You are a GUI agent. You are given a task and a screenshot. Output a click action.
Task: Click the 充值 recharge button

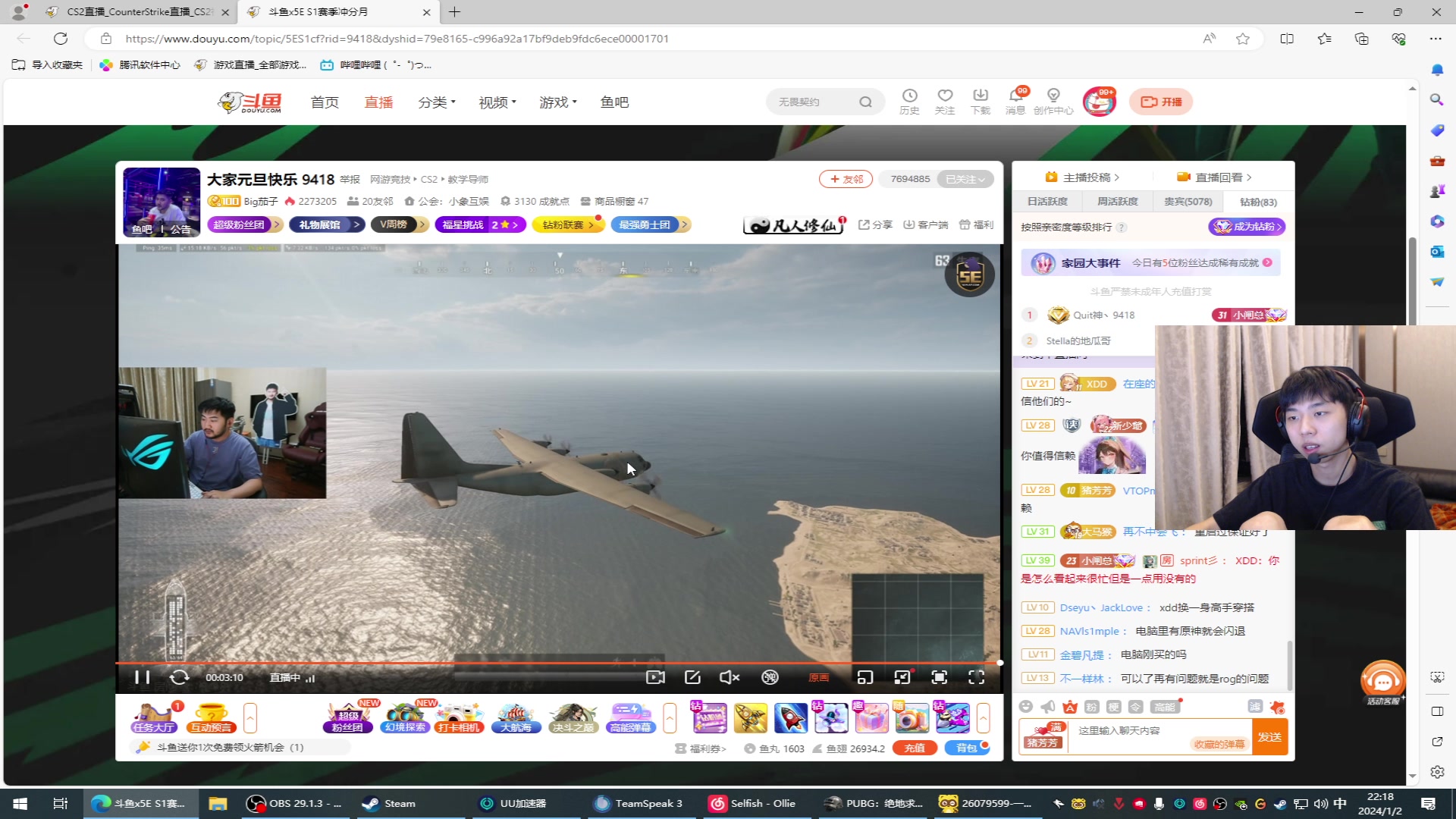[915, 748]
